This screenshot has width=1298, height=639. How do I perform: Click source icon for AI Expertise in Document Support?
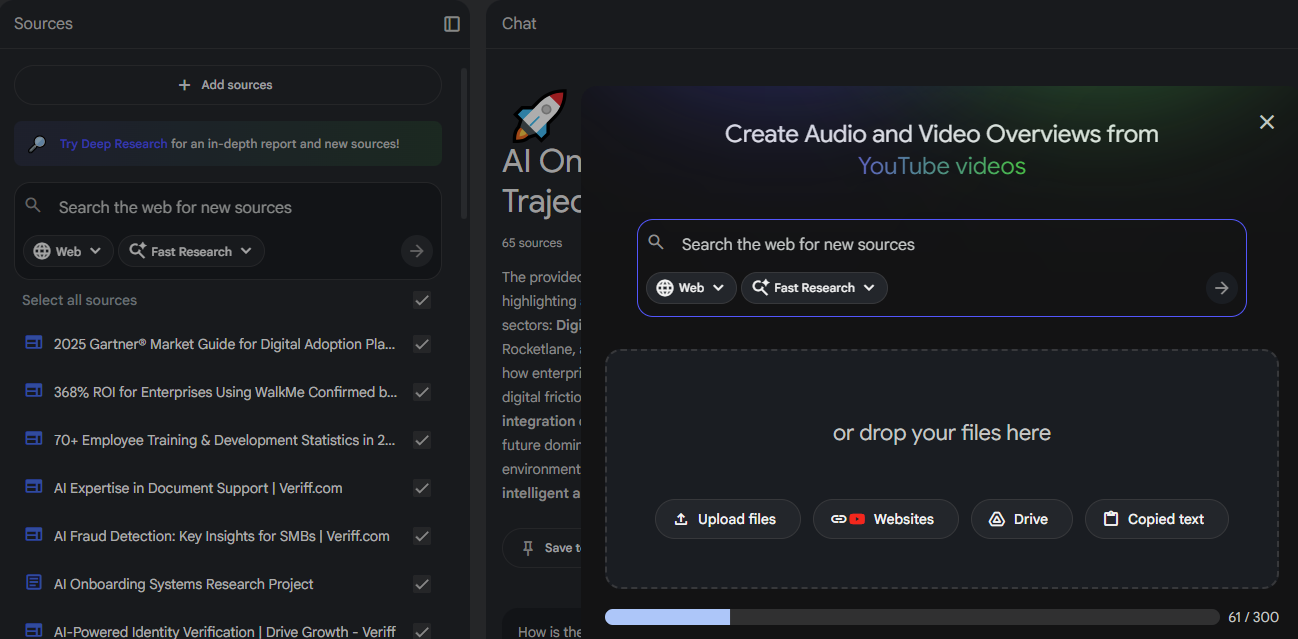(x=34, y=487)
